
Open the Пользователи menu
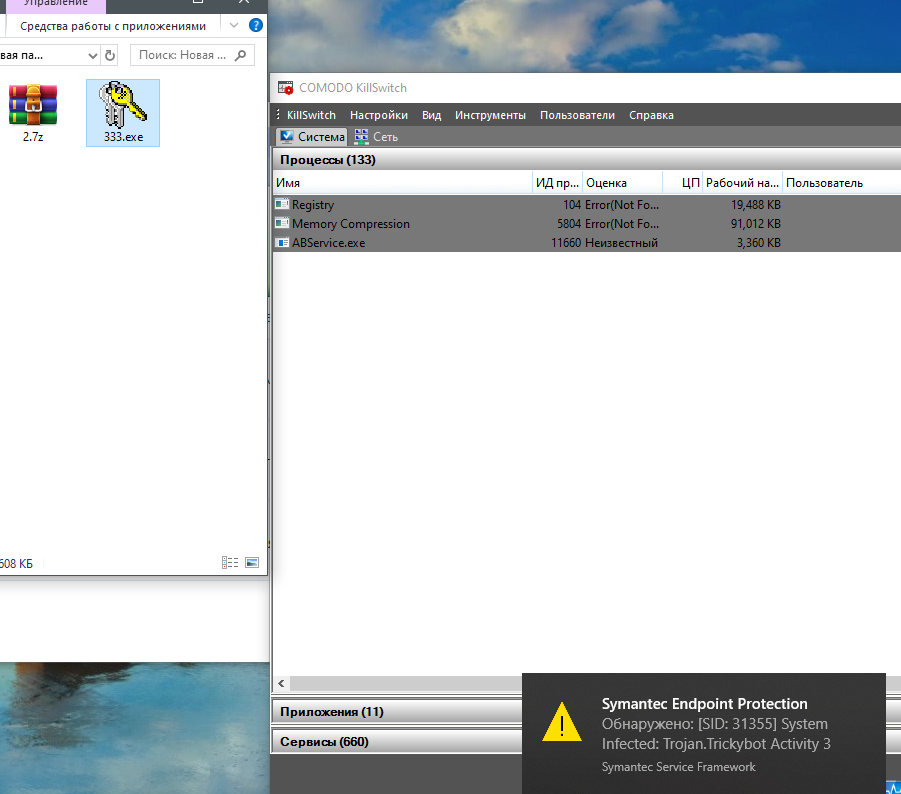pos(577,115)
